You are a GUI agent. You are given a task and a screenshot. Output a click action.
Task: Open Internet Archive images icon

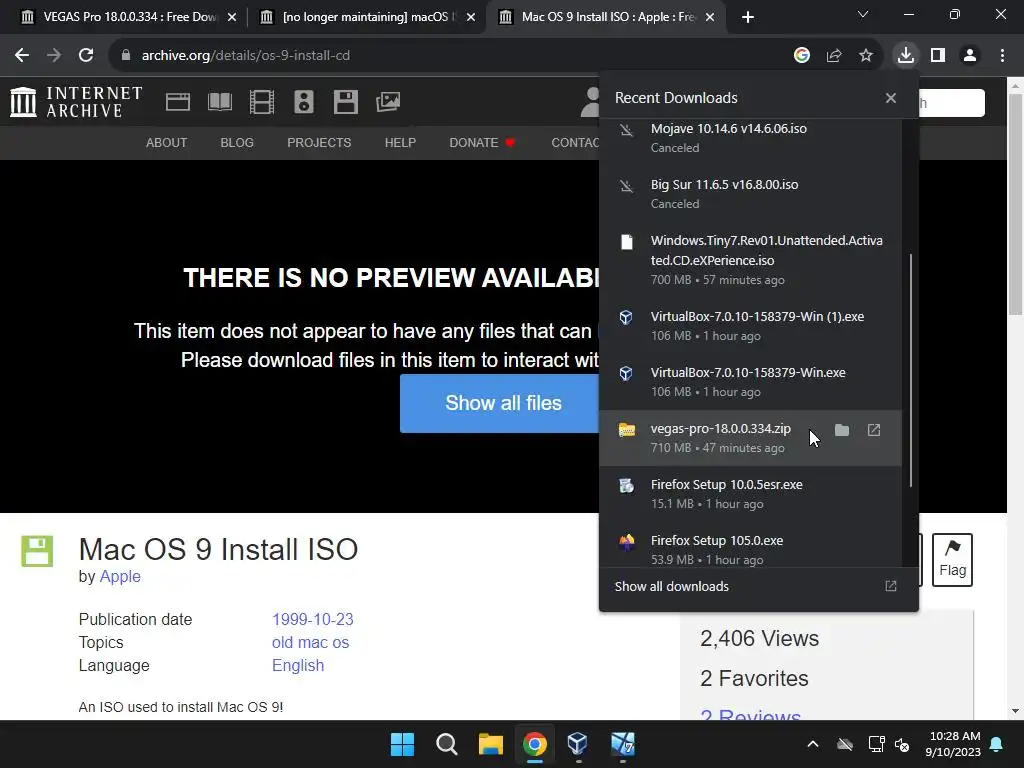(388, 102)
